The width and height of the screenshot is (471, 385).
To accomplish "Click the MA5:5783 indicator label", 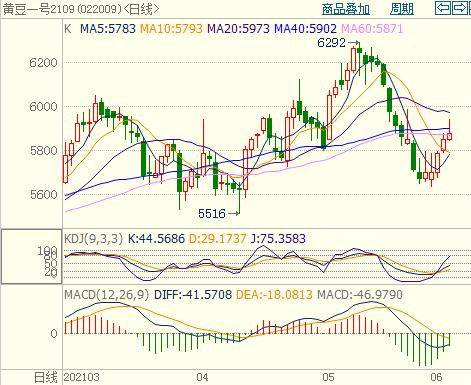I will pos(108,29).
